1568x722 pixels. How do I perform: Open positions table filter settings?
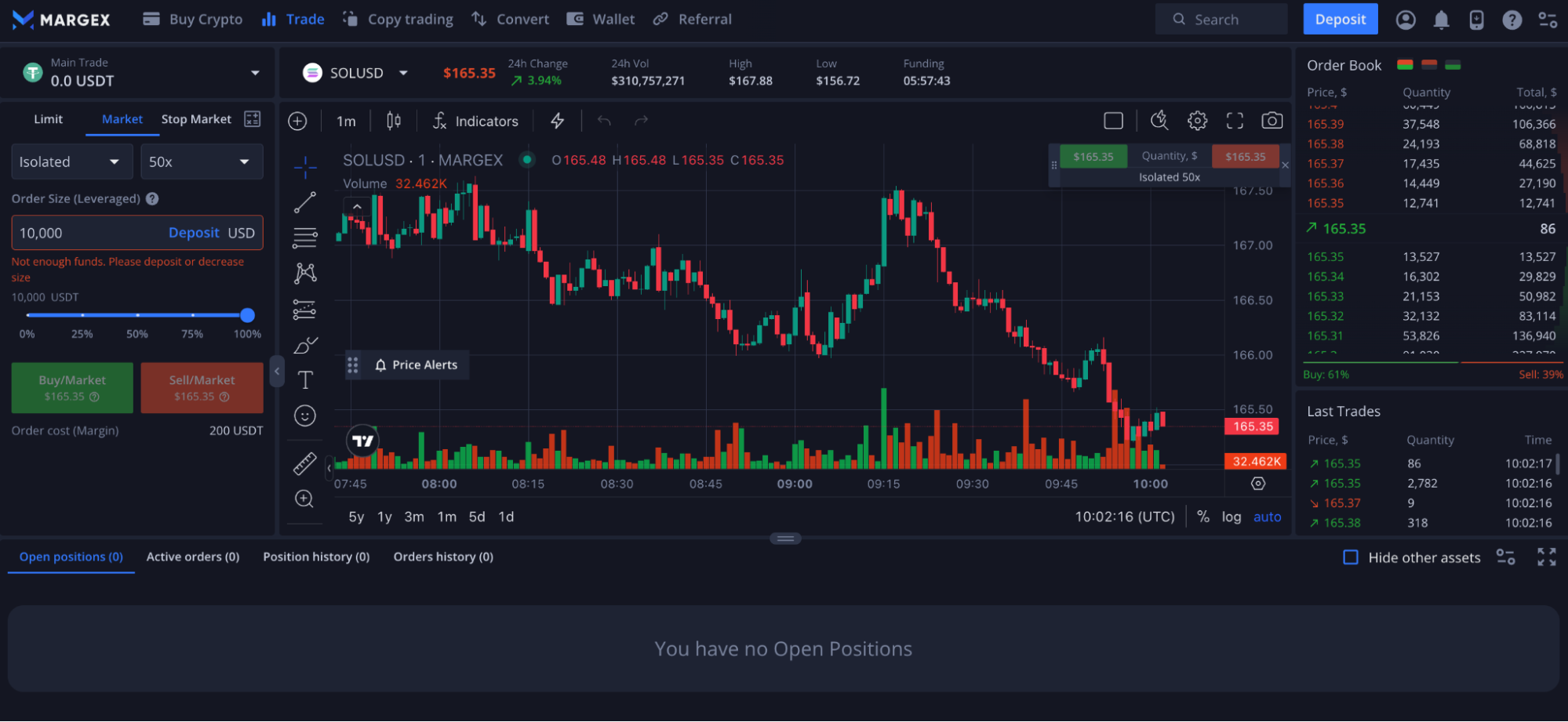coord(1505,557)
